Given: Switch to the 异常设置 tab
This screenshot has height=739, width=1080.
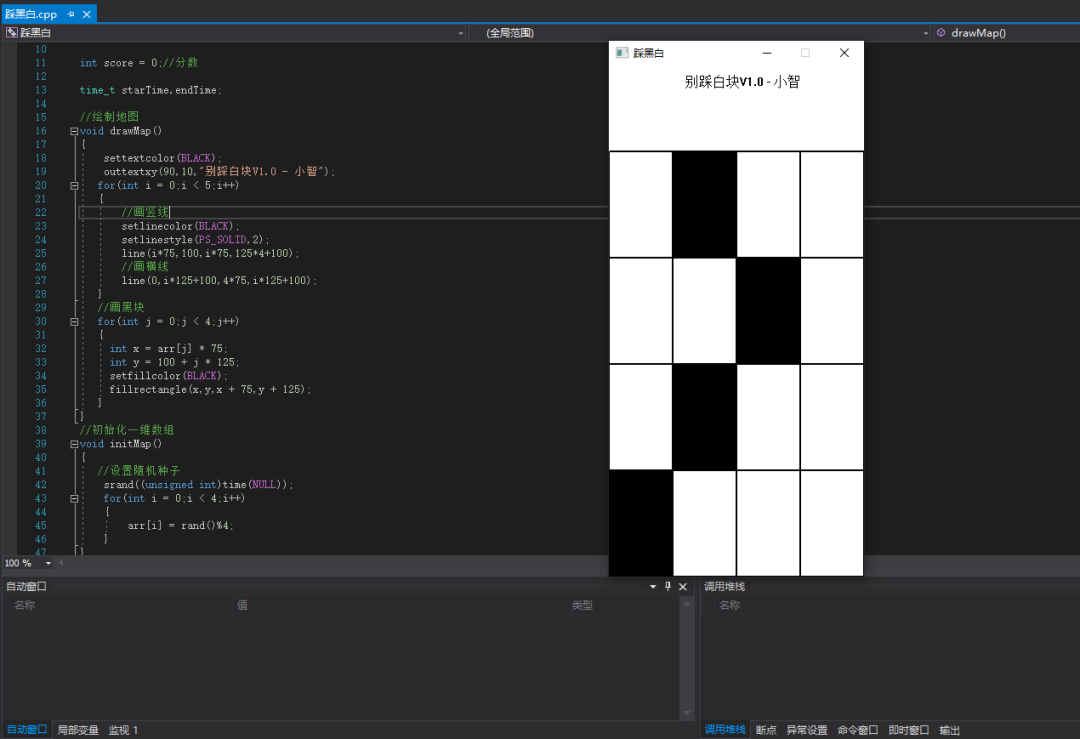Looking at the screenshot, I should click(x=807, y=730).
